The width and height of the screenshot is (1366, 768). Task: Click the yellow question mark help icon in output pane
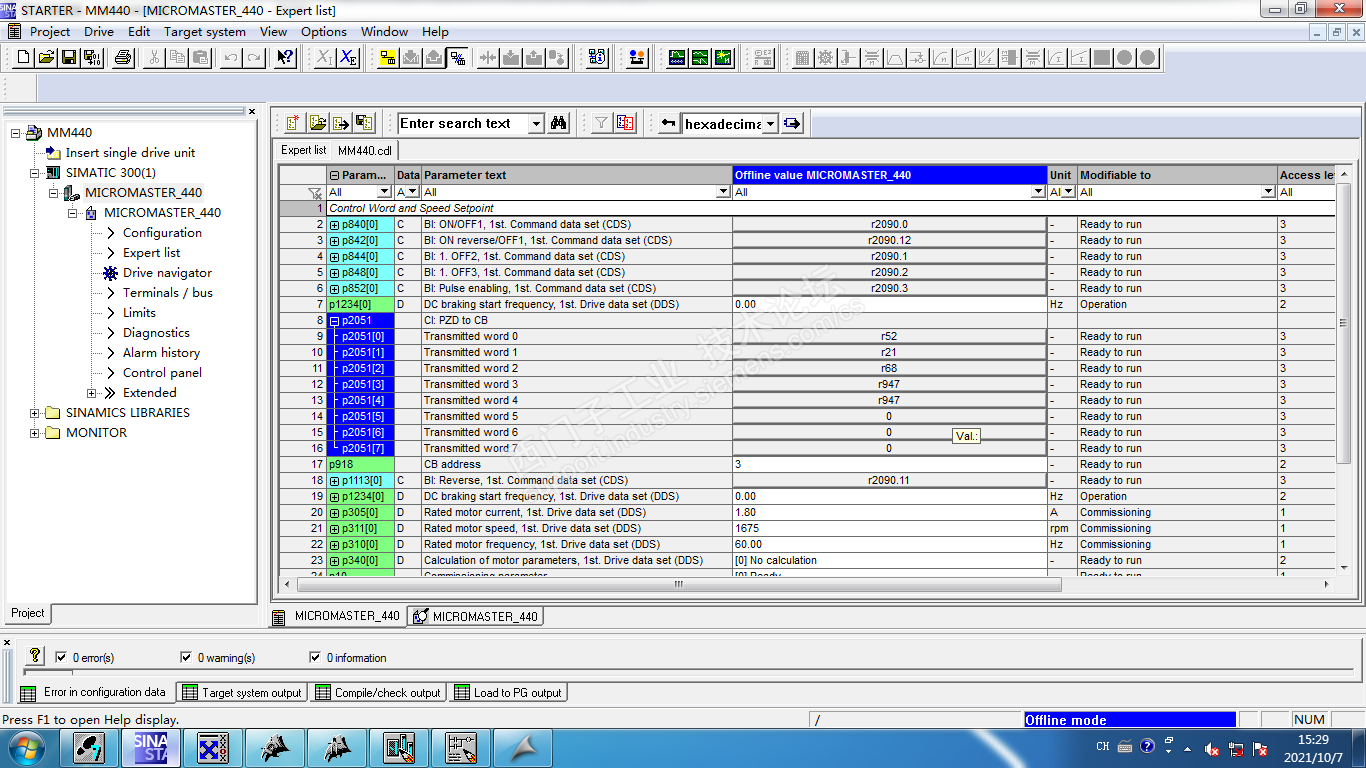click(x=35, y=656)
